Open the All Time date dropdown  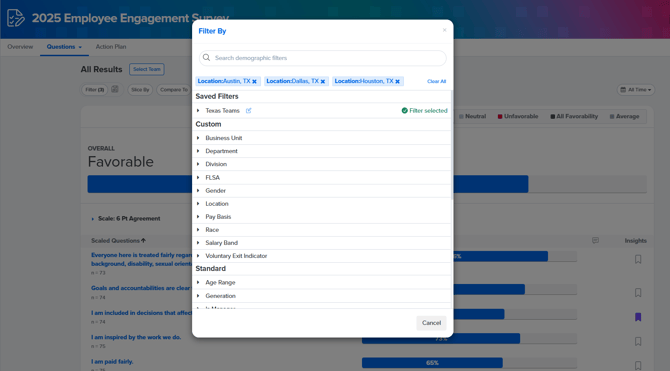(x=636, y=90)
